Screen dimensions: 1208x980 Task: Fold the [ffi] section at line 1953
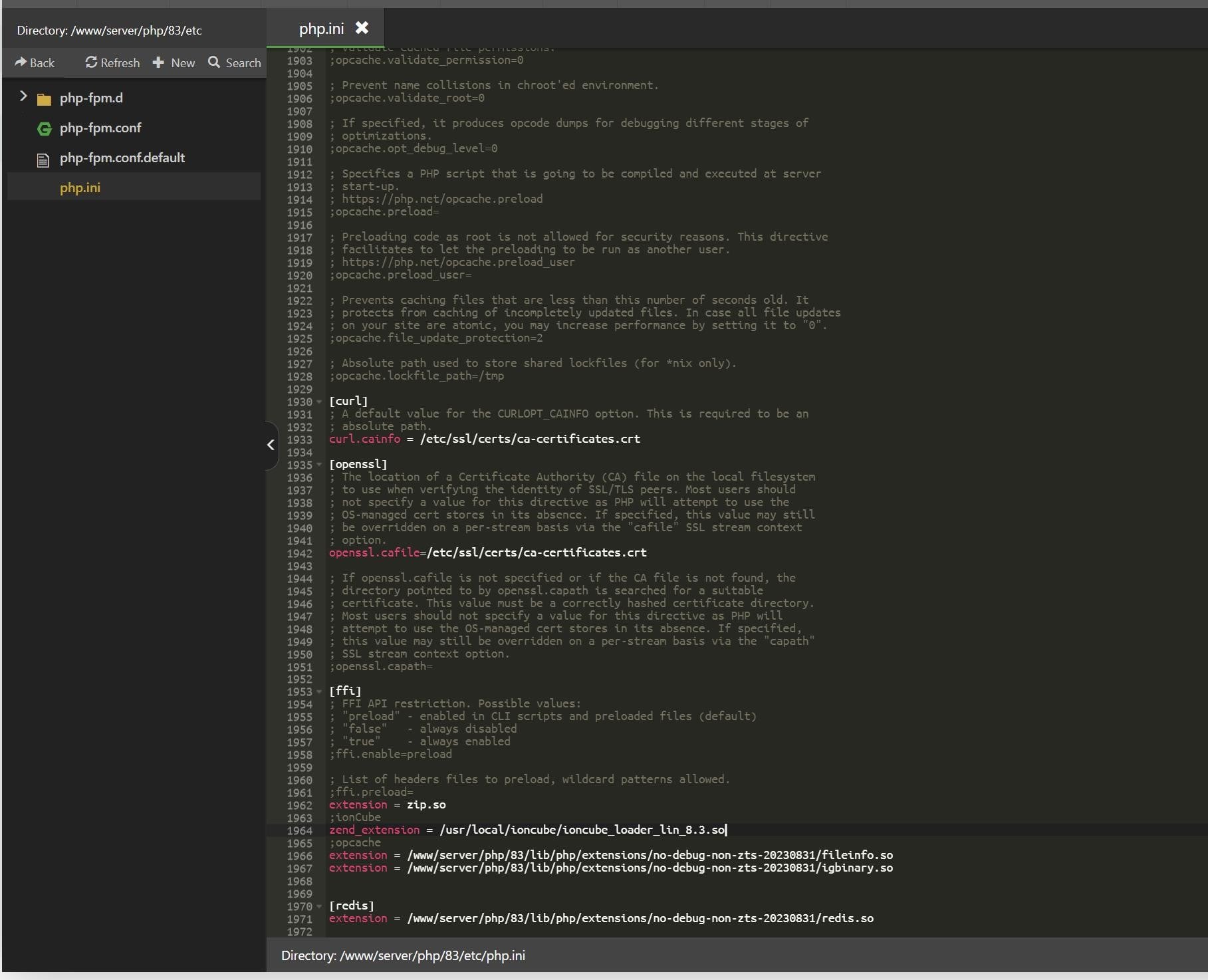tap(319, 691)
